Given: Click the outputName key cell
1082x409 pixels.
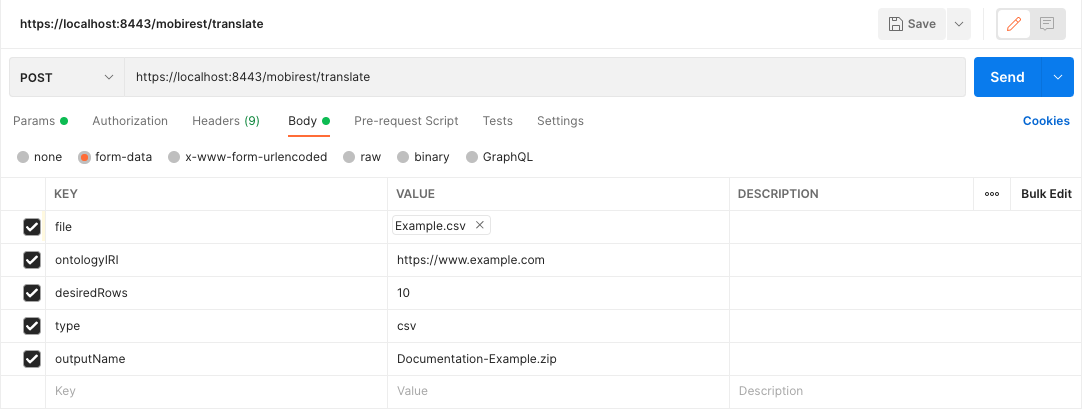Looking at the screenshot, I should pyautogui.click(x=217, y=359).
